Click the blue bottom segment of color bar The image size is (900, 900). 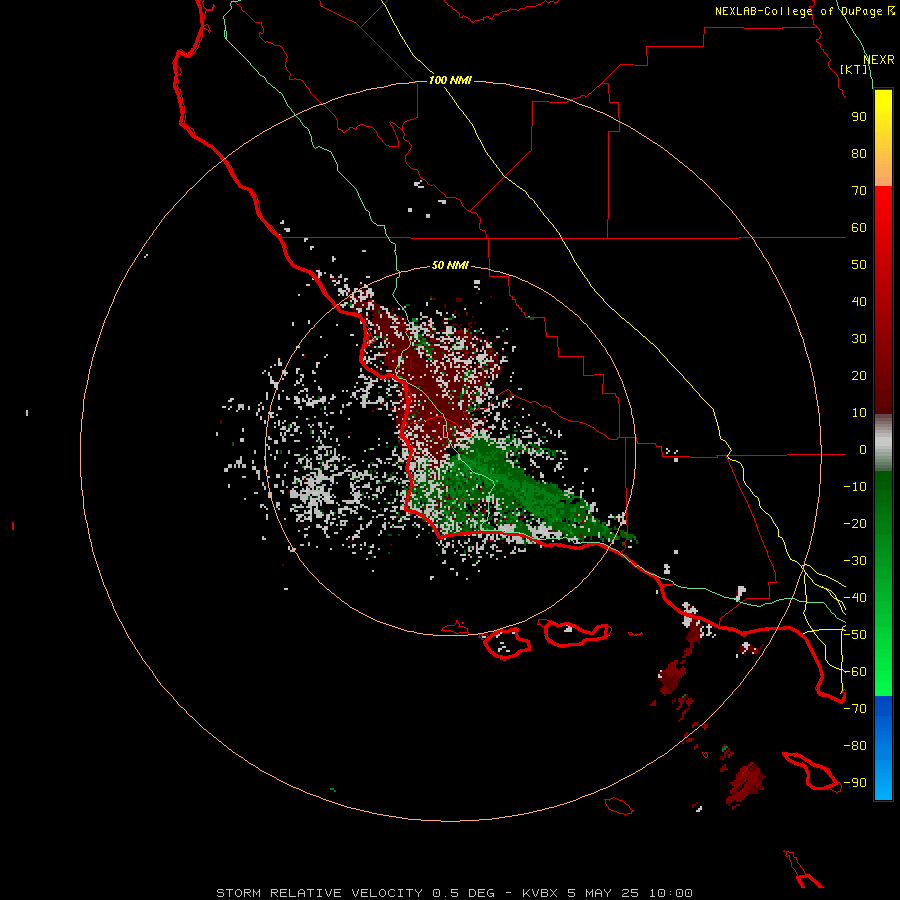[x=883, y=748]
